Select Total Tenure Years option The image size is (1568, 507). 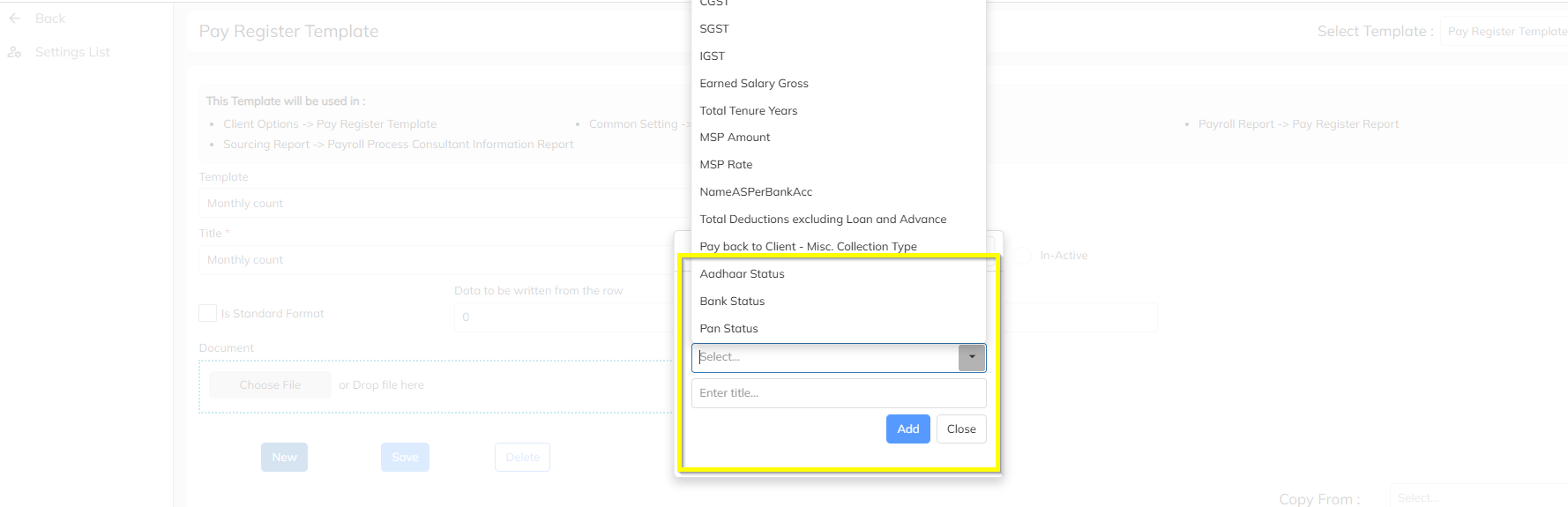point(748,111)
